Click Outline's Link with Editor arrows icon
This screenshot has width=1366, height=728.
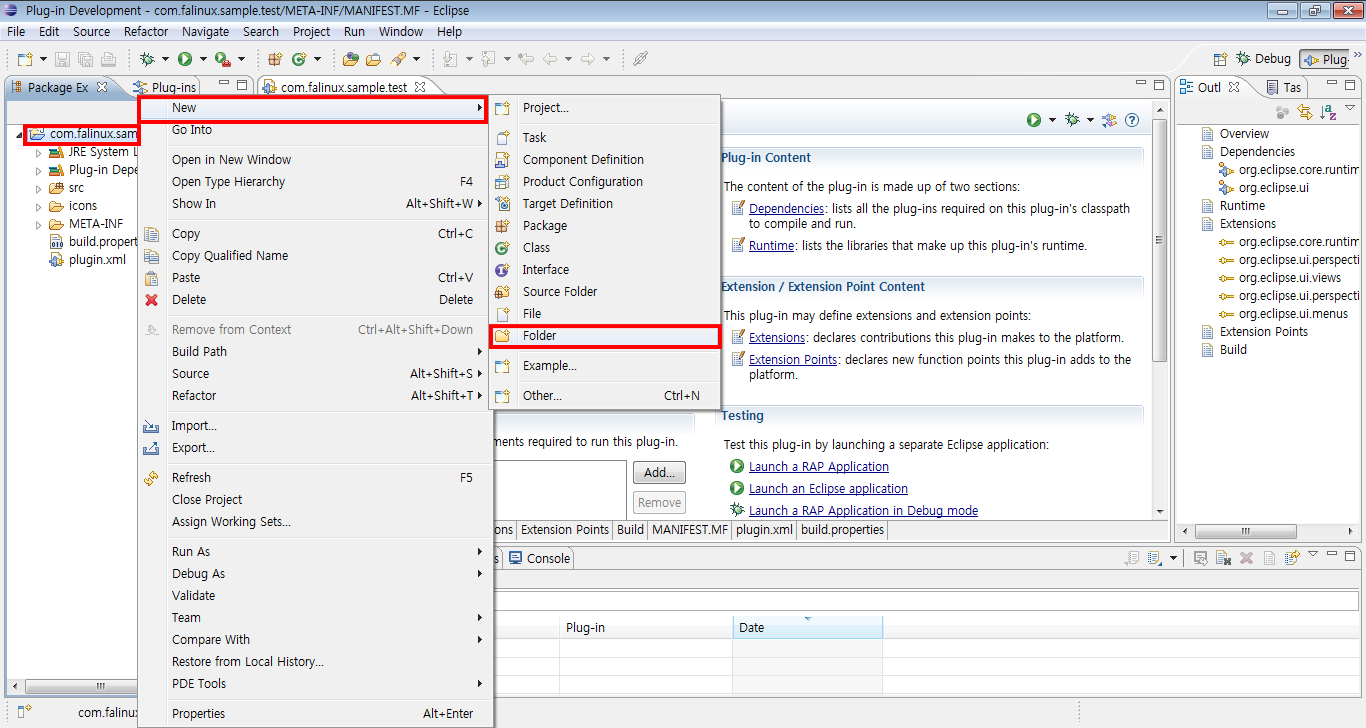(x=1304, y=111)
